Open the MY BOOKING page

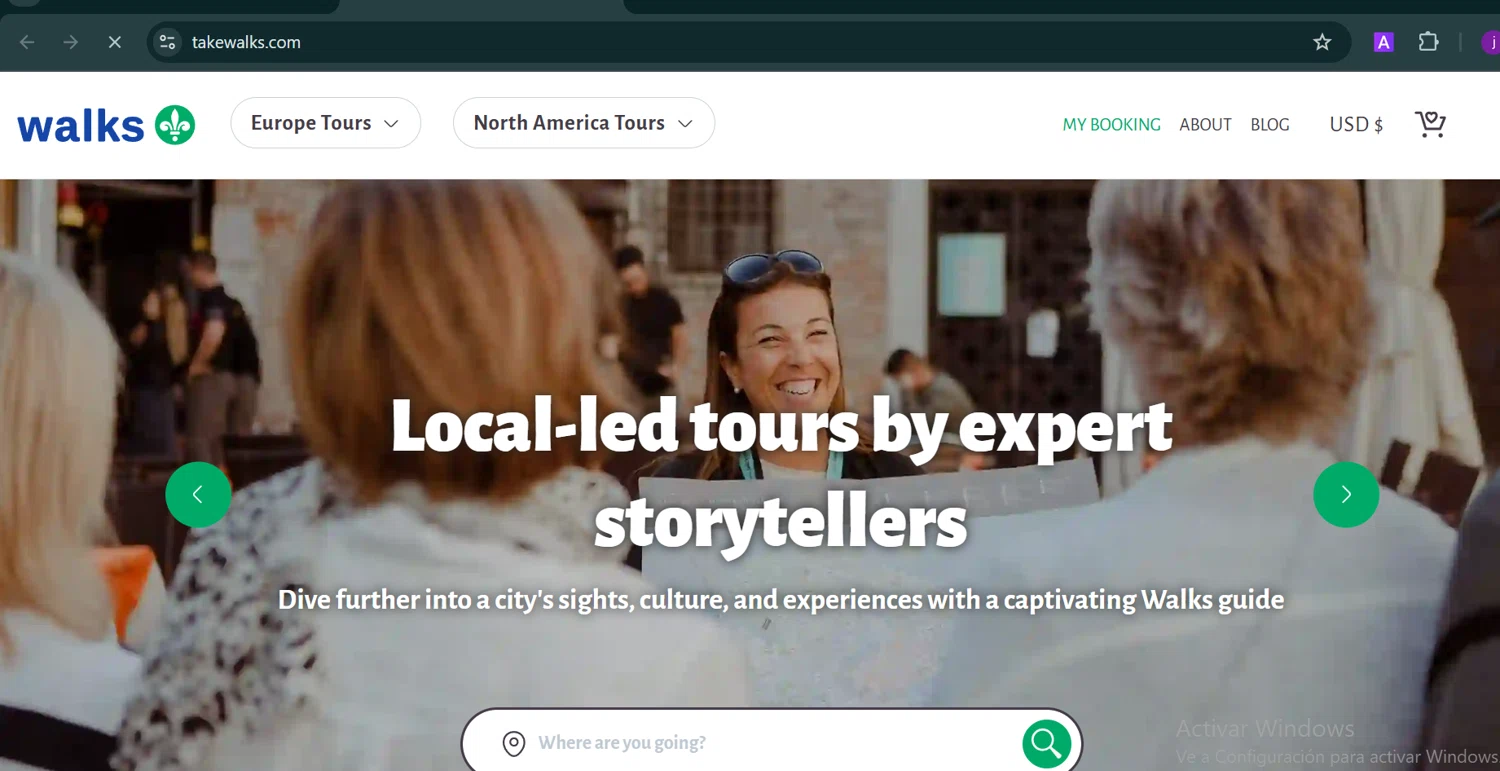point(1111,125)
